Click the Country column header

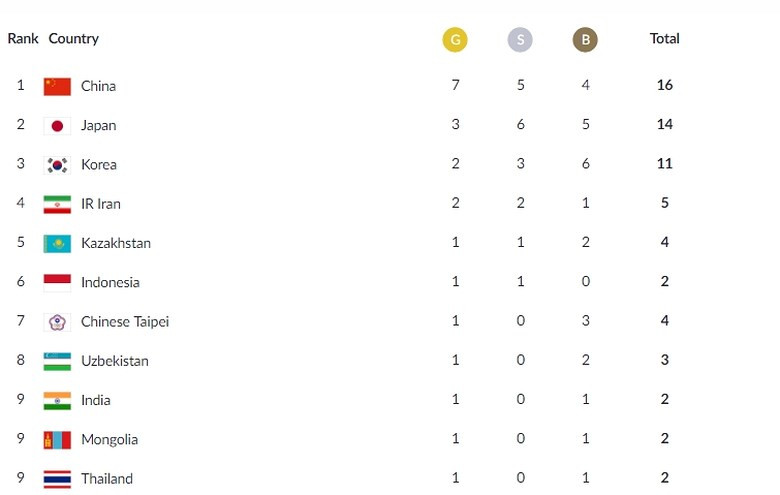click(x=73, y=39)
